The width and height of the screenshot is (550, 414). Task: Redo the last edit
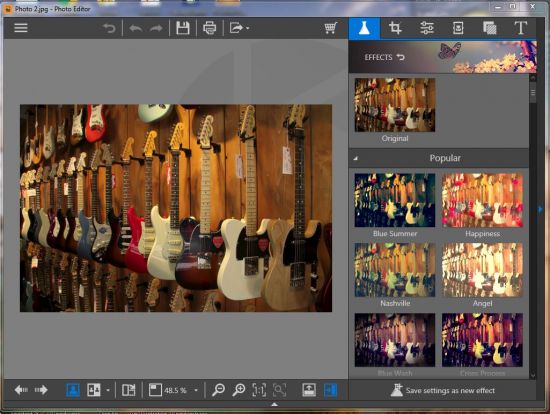(x=156, y=28)
